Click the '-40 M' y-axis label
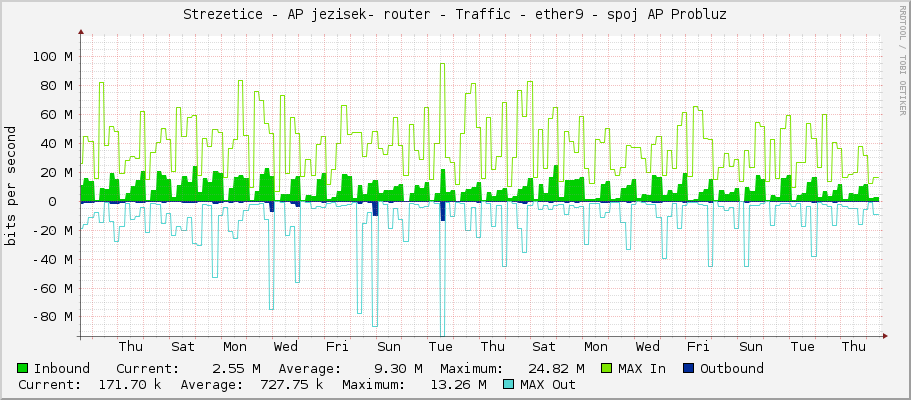 [x=52, y=259]
